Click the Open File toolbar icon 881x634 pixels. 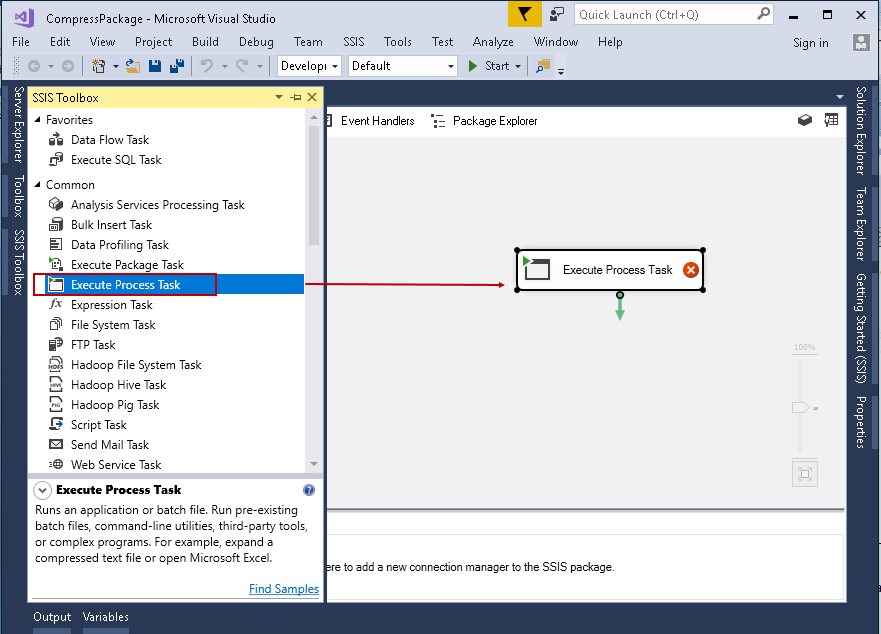133,66
